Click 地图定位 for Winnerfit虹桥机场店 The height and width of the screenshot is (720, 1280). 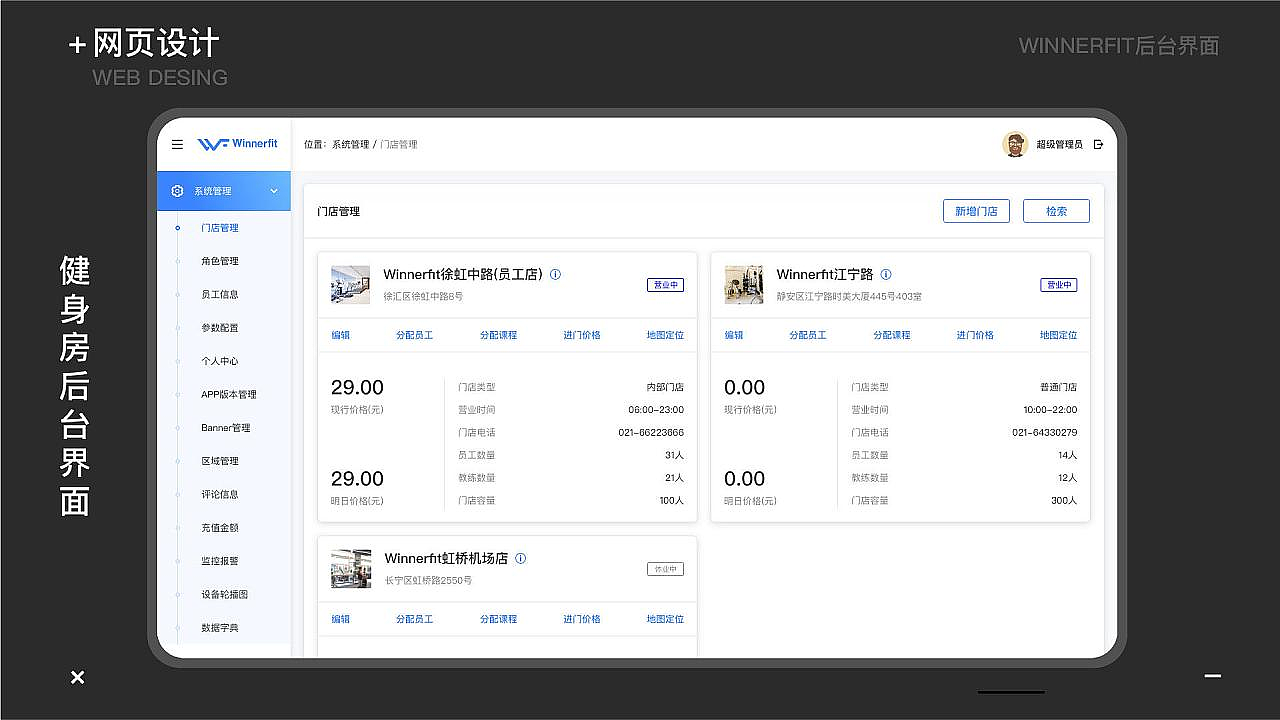[665, 619]
